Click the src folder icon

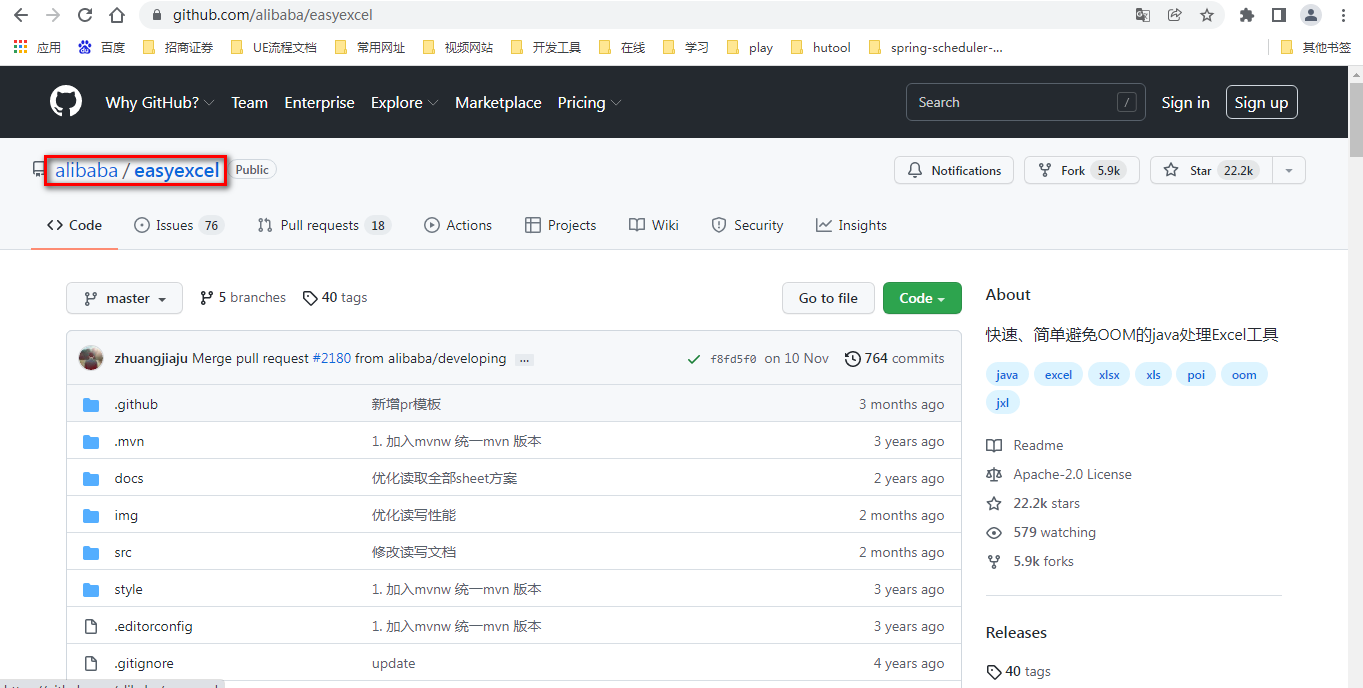tap(92, 552)
